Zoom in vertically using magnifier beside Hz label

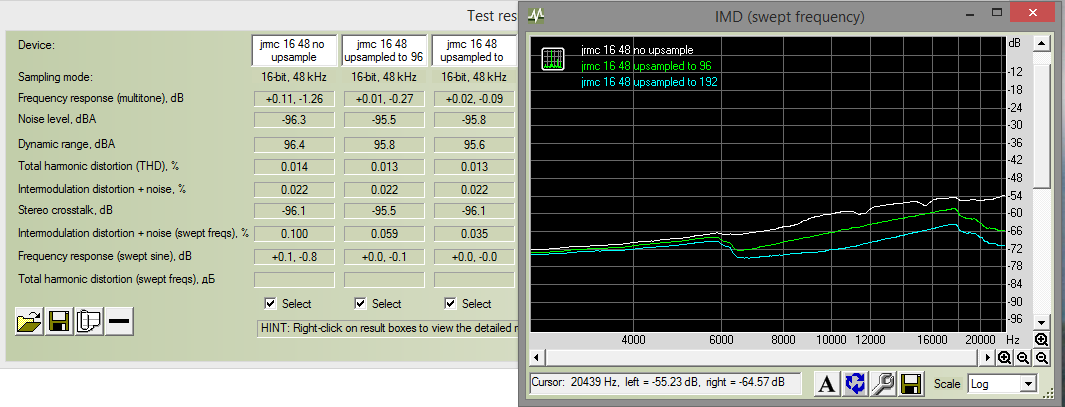pyautogui.click(x=1042, y=339)
